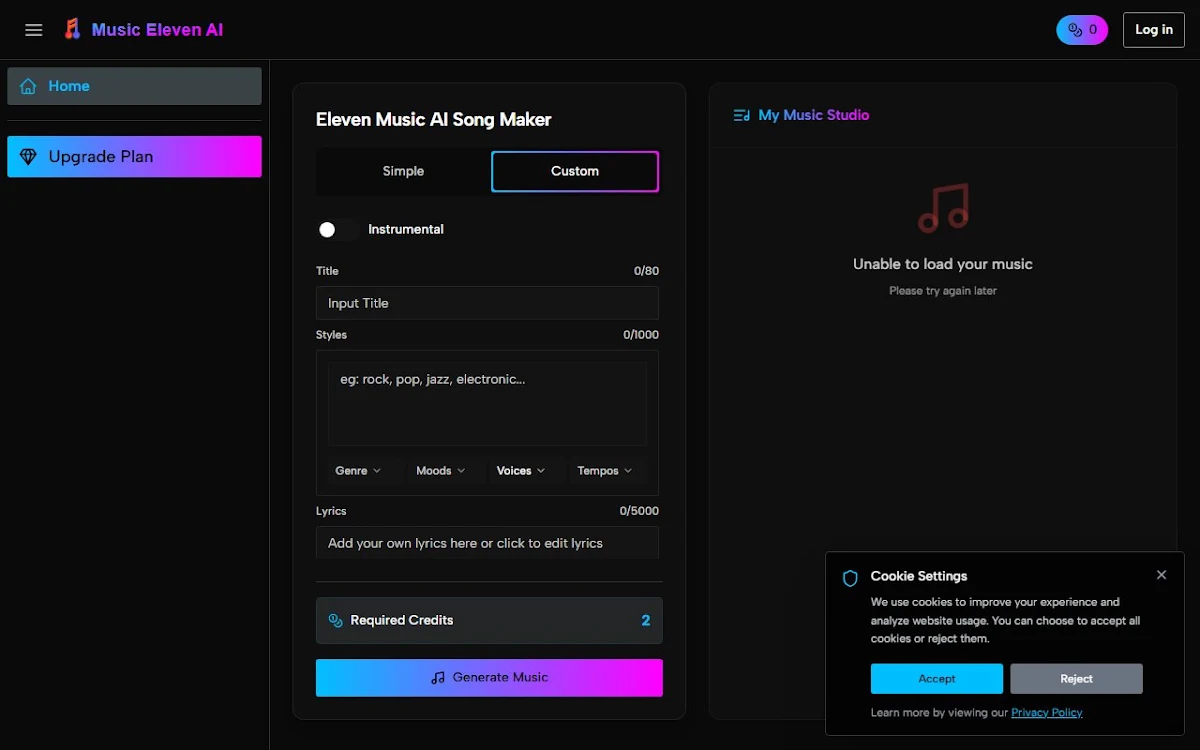Click the Styles character counter 0/1000
The height and width of the screenshot is (750, 1200).
641,335
